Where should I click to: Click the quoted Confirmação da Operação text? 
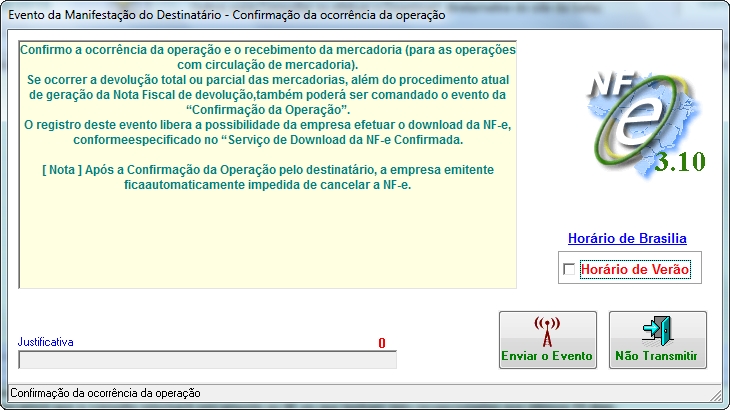[267, 108]
